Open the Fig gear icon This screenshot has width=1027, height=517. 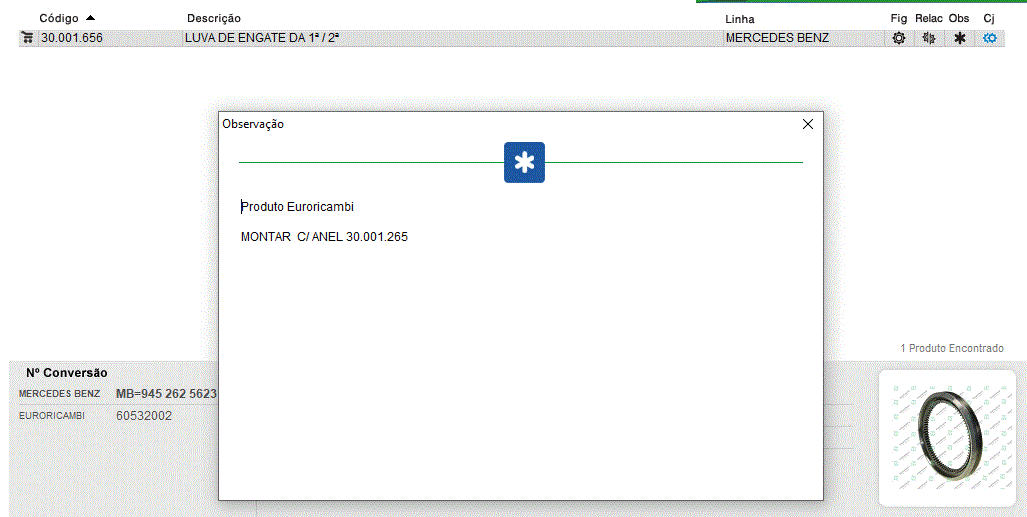tap(899, 38)
